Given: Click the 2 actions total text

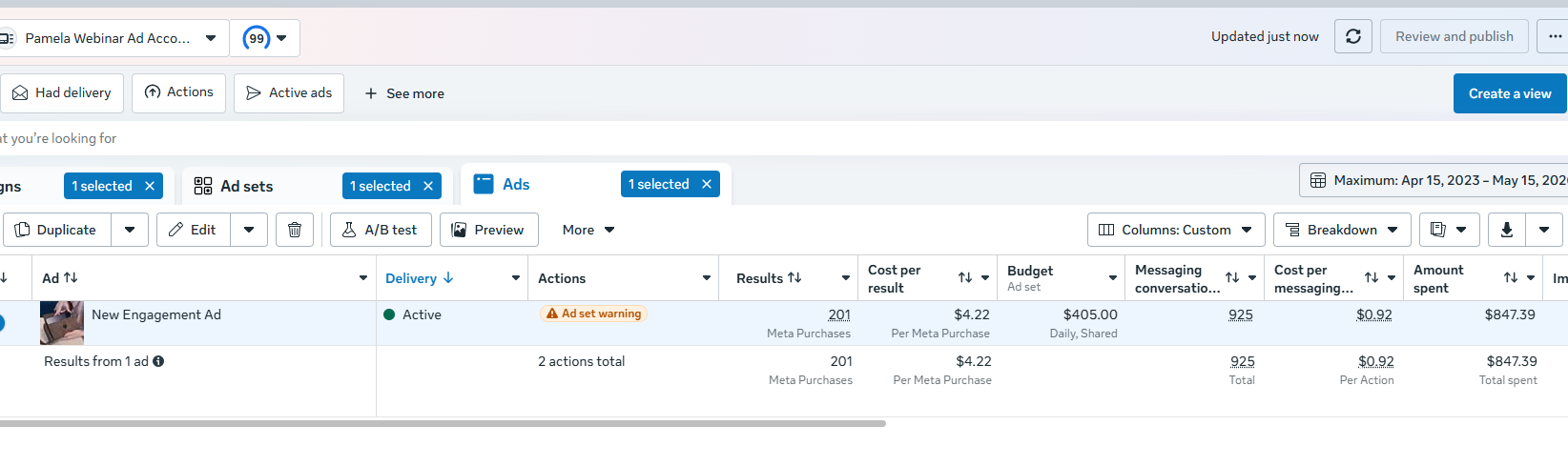Looking at the screenshot, I should (581, 361).
